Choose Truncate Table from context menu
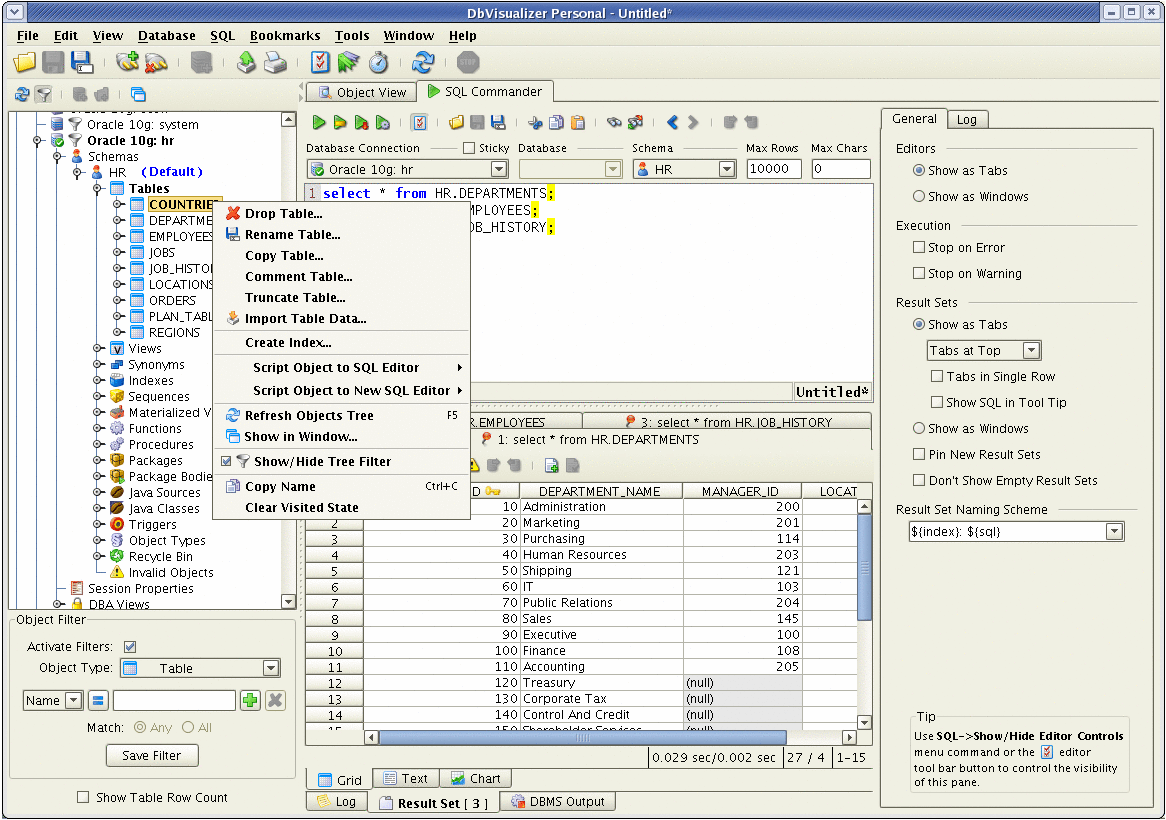 click(295, 297)
